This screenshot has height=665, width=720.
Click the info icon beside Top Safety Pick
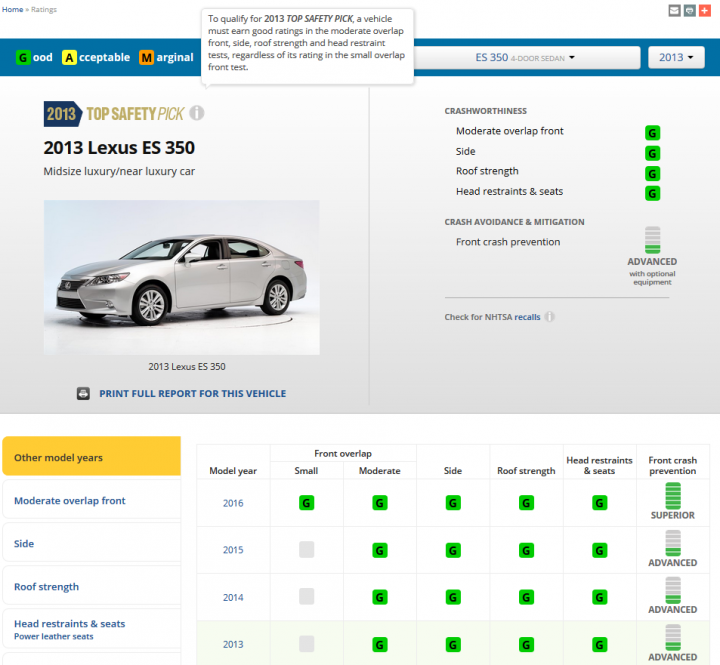197,113
